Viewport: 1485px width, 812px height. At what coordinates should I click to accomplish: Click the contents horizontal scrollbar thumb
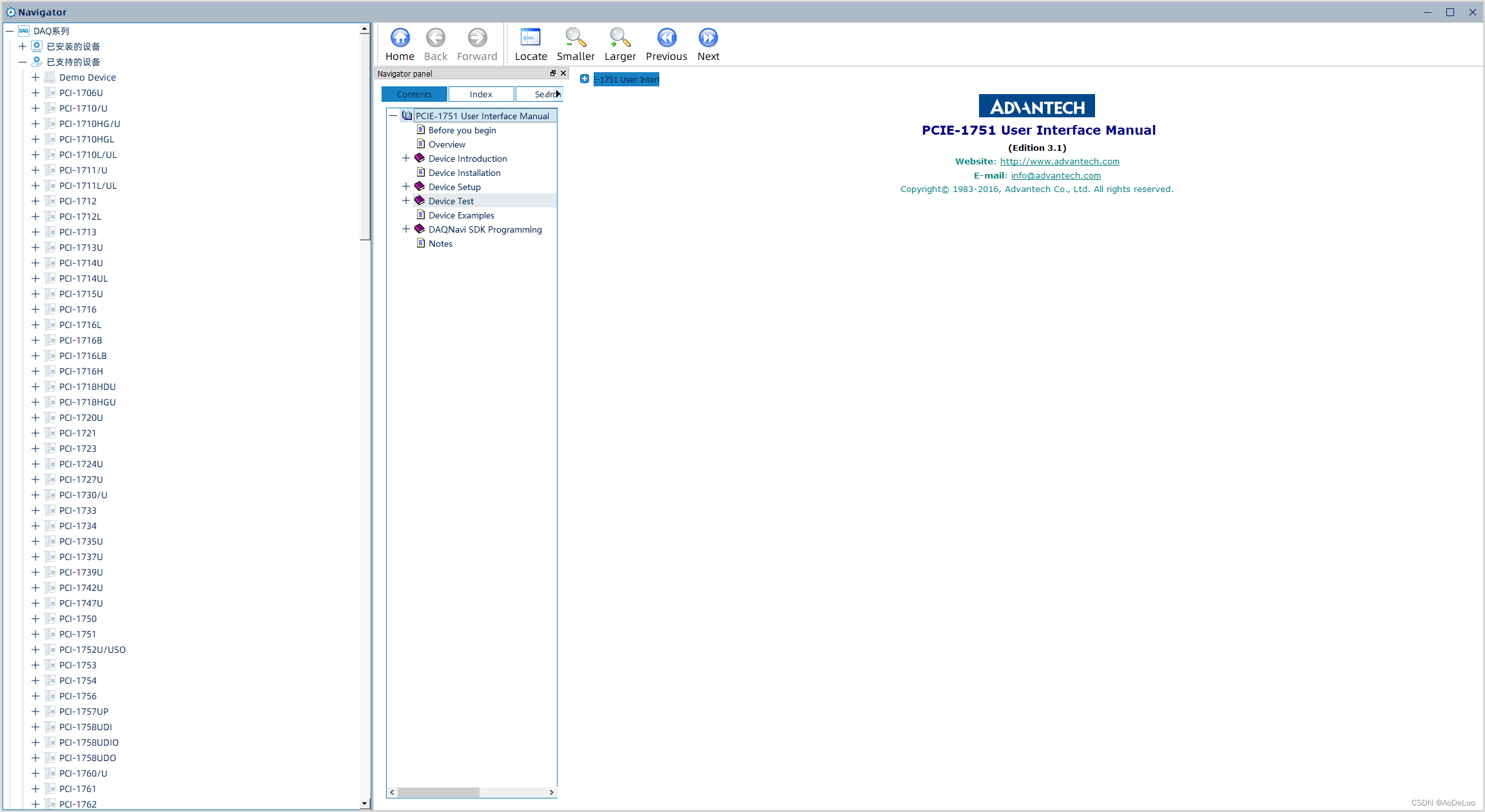point(438,792)
